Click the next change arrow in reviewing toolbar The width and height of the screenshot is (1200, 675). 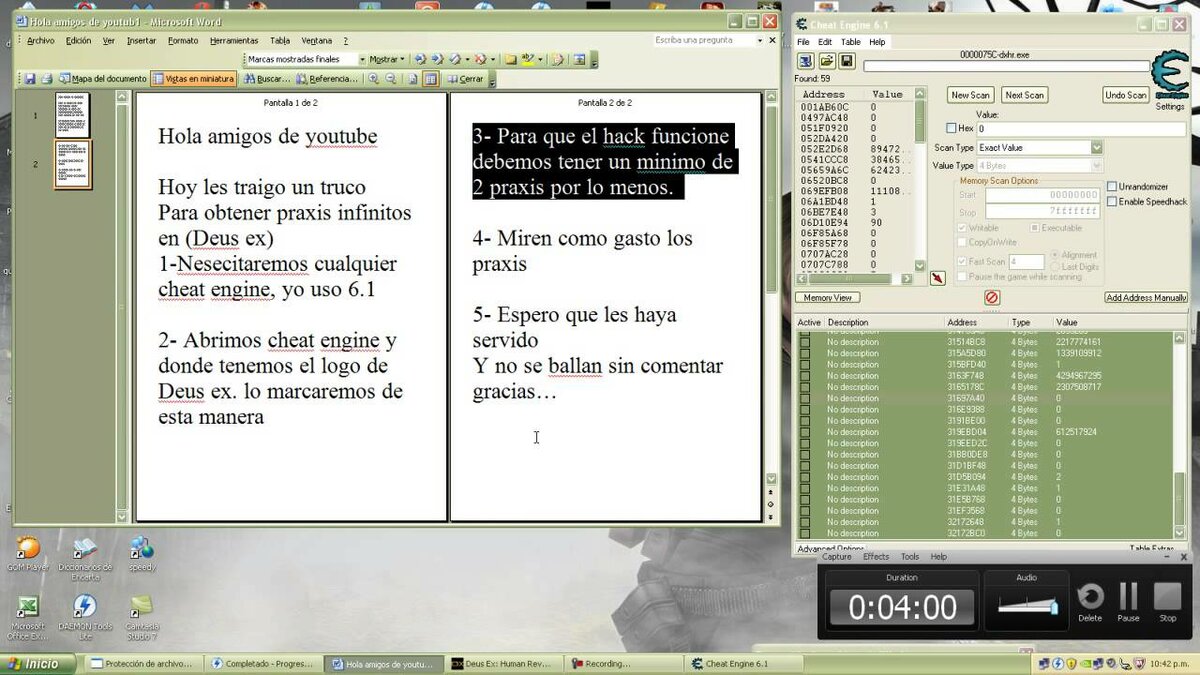click(438, 59)
